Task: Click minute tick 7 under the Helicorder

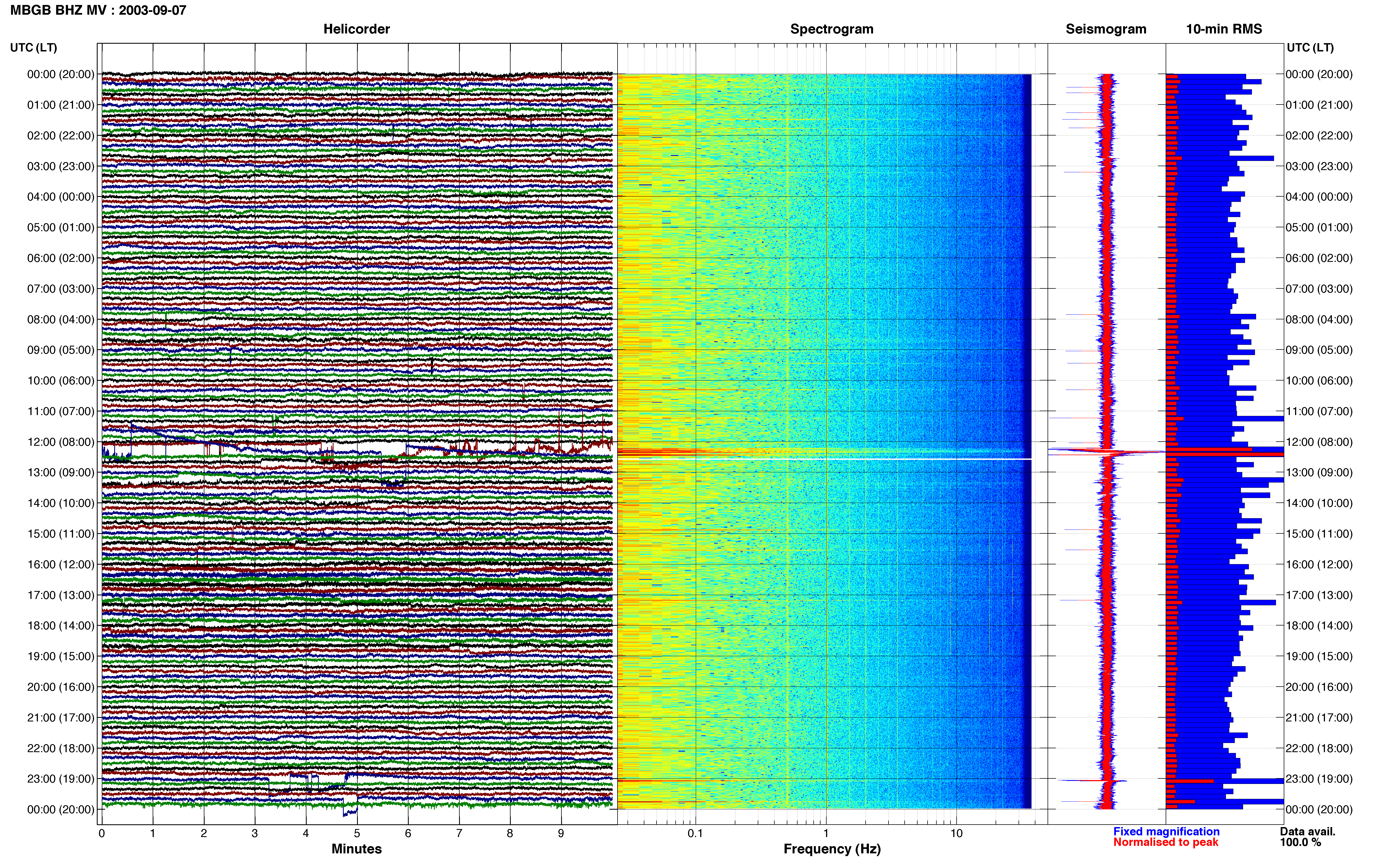Action: 459,833
